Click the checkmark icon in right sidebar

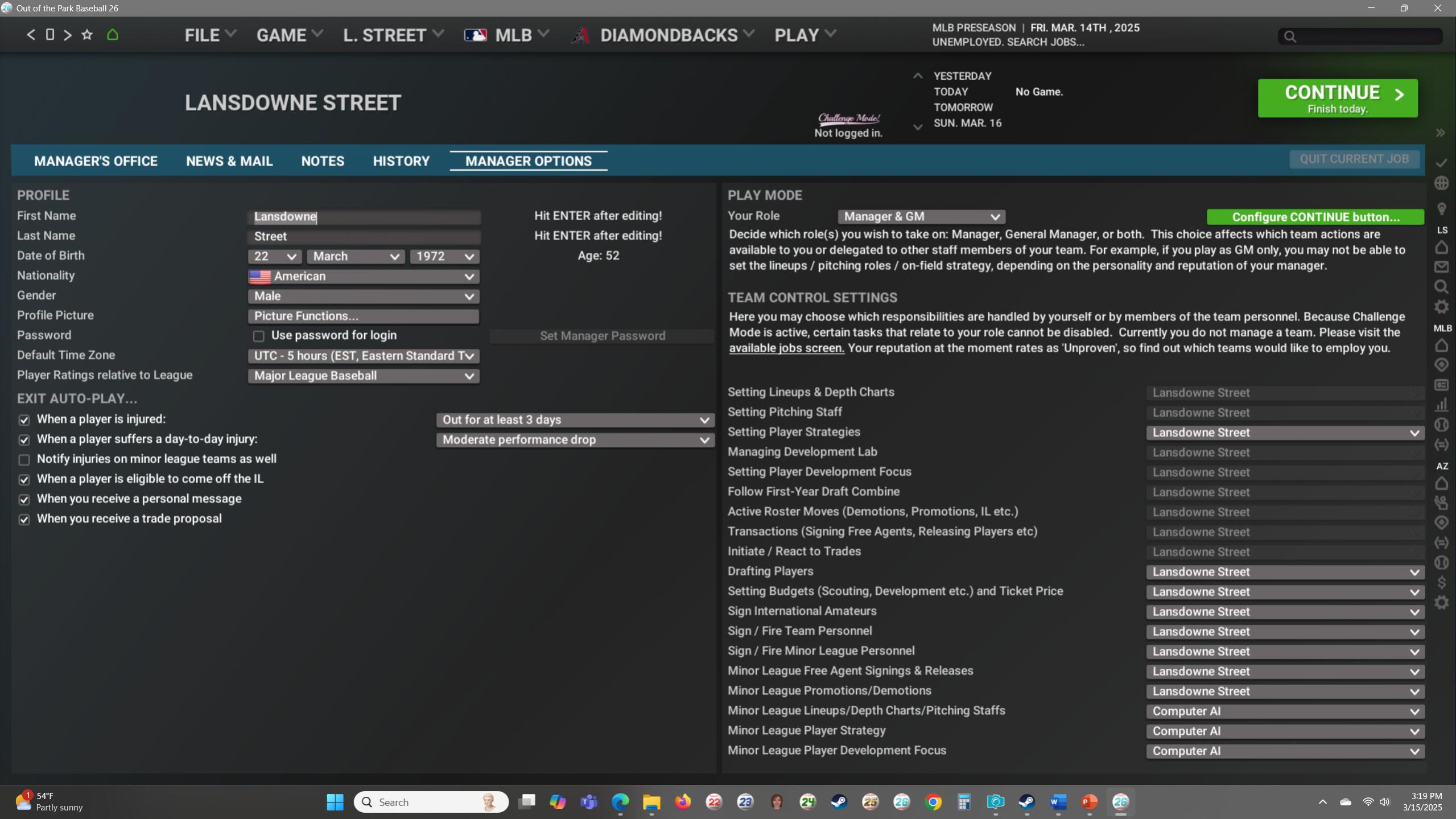point(1441,163)
